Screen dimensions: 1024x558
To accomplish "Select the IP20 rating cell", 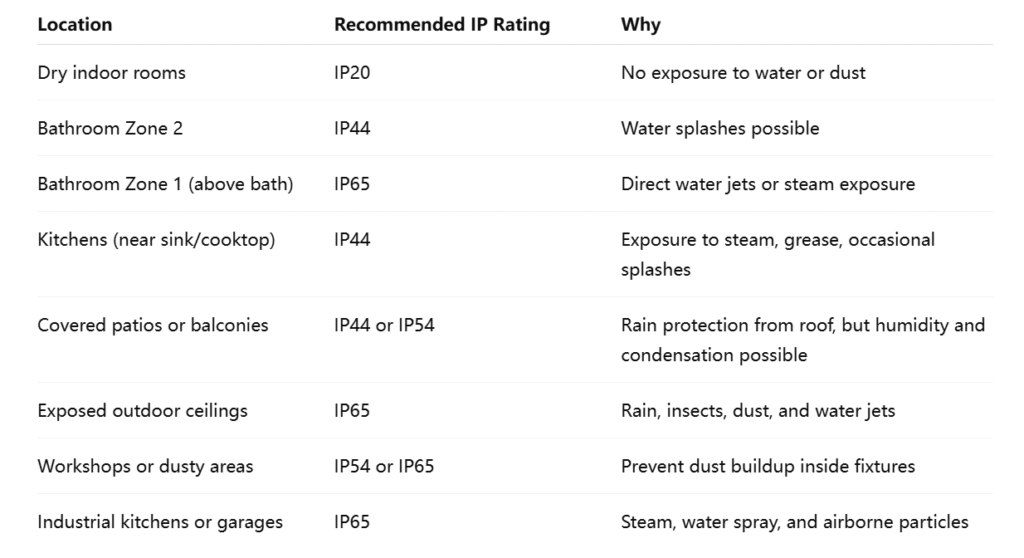I will point(352,73).
